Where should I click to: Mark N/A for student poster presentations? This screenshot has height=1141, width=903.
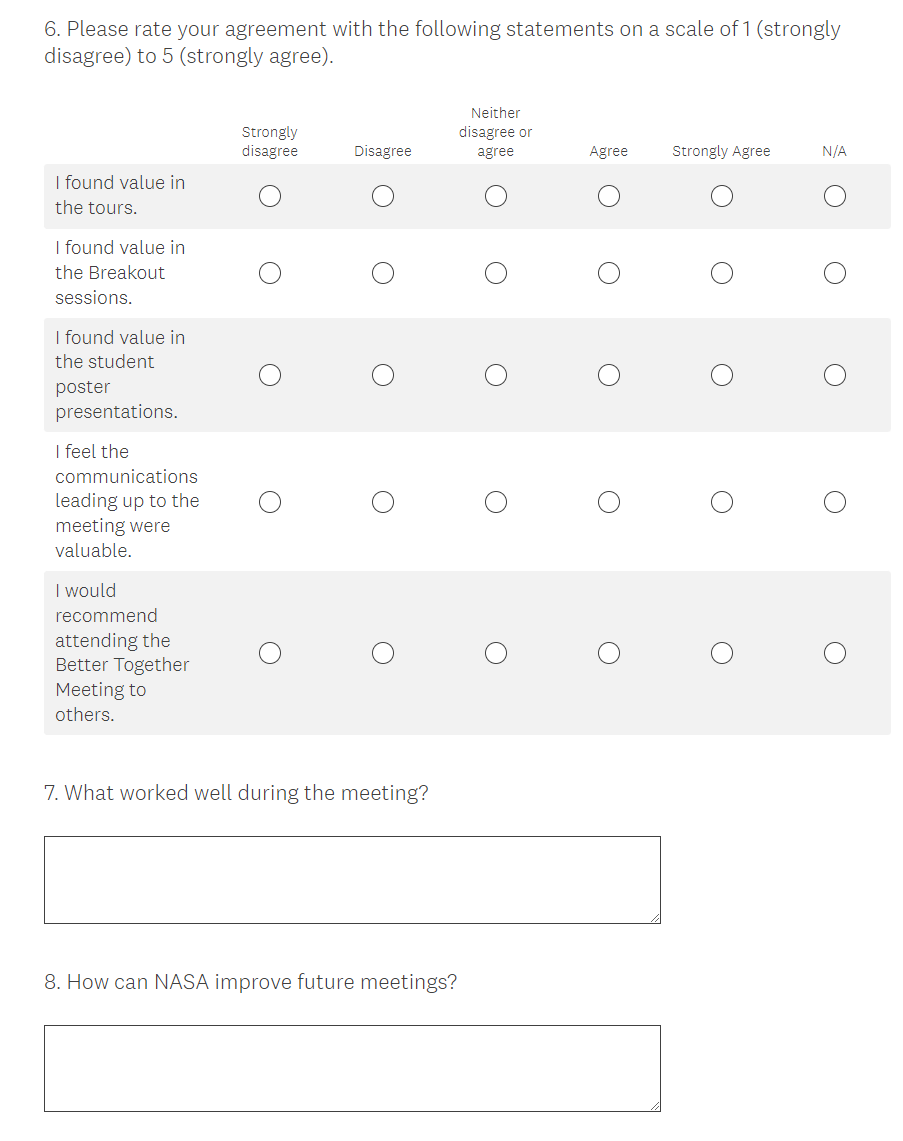pyautogui.click(x=835, y=375)
